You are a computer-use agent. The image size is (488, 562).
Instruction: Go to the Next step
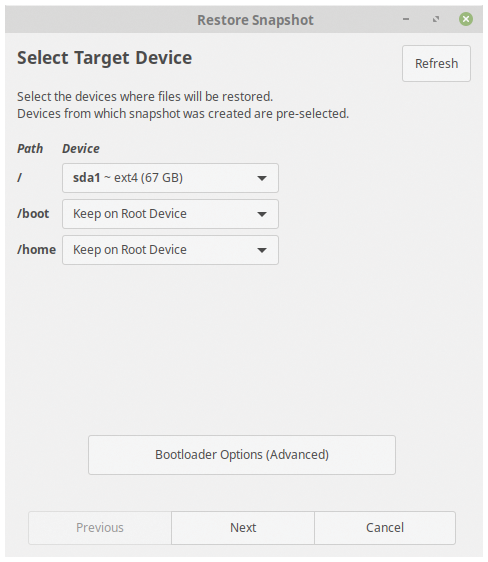(243, 528)
